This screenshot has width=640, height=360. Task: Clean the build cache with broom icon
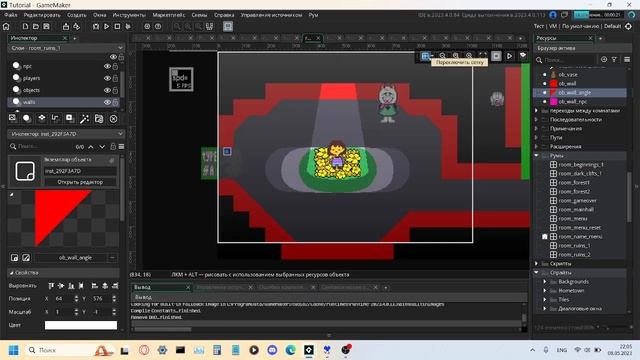pos(128,27)
